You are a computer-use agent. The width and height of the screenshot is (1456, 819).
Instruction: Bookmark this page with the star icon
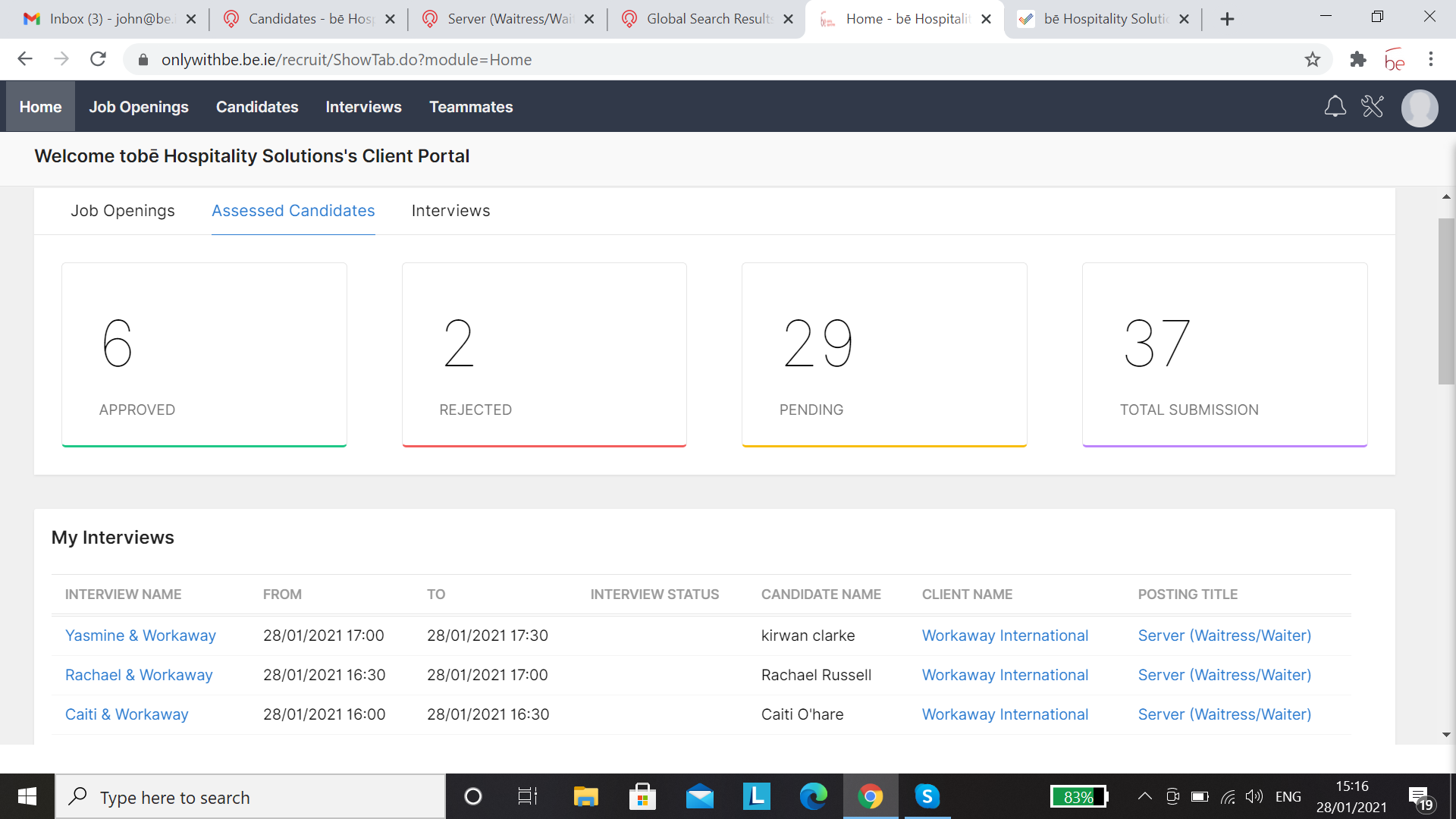coord(1313,59)
